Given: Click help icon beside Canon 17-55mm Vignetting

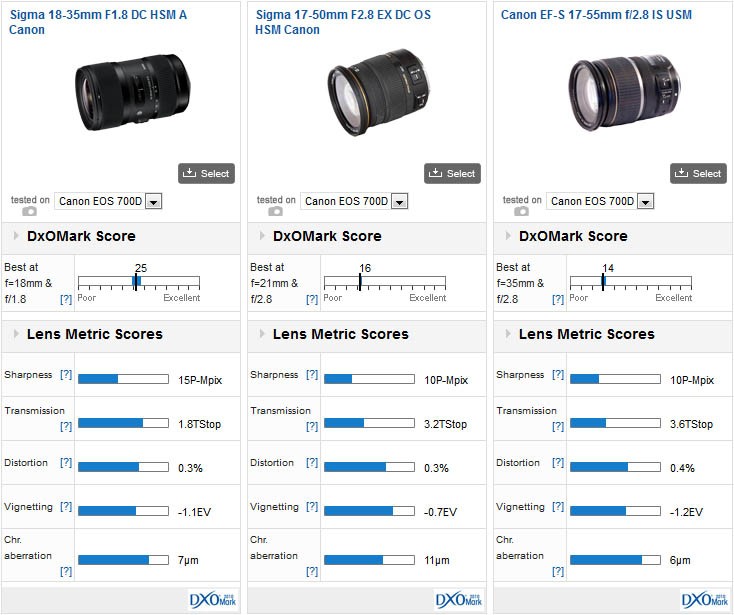Looking at the screenshot, I should [558, 507].
